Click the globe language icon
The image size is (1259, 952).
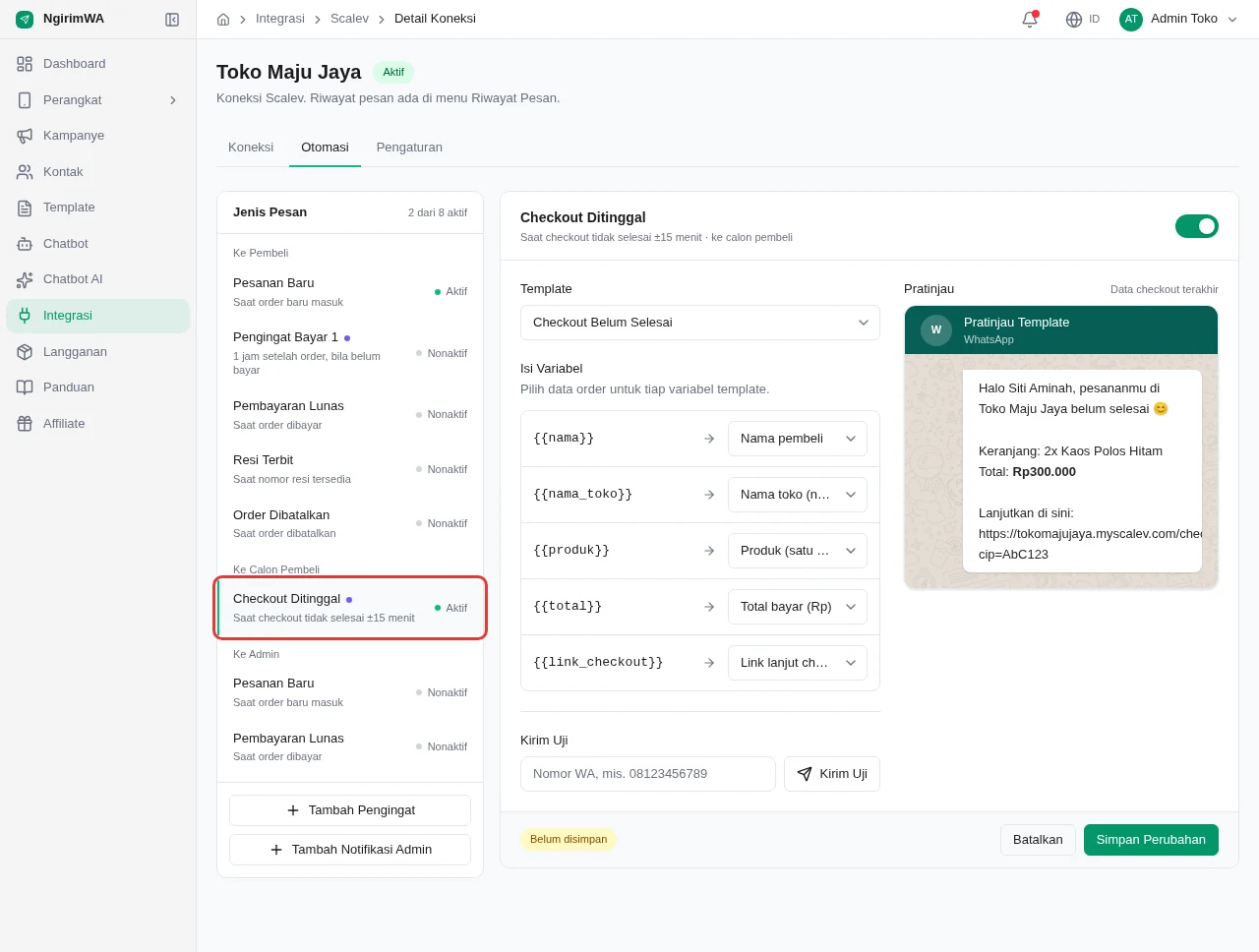1074,20
